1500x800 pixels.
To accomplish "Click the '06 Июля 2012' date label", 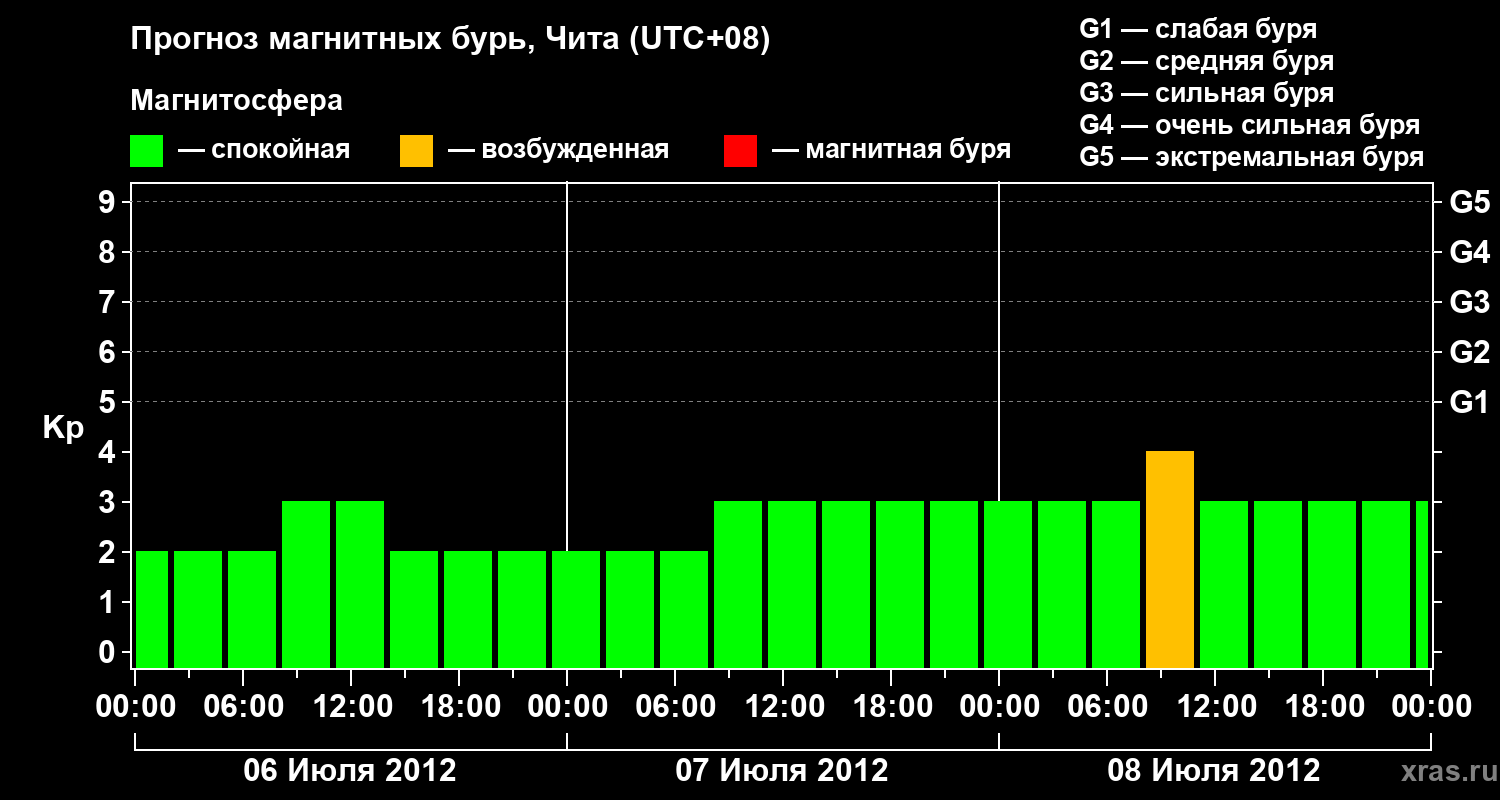I will point(350,771).
